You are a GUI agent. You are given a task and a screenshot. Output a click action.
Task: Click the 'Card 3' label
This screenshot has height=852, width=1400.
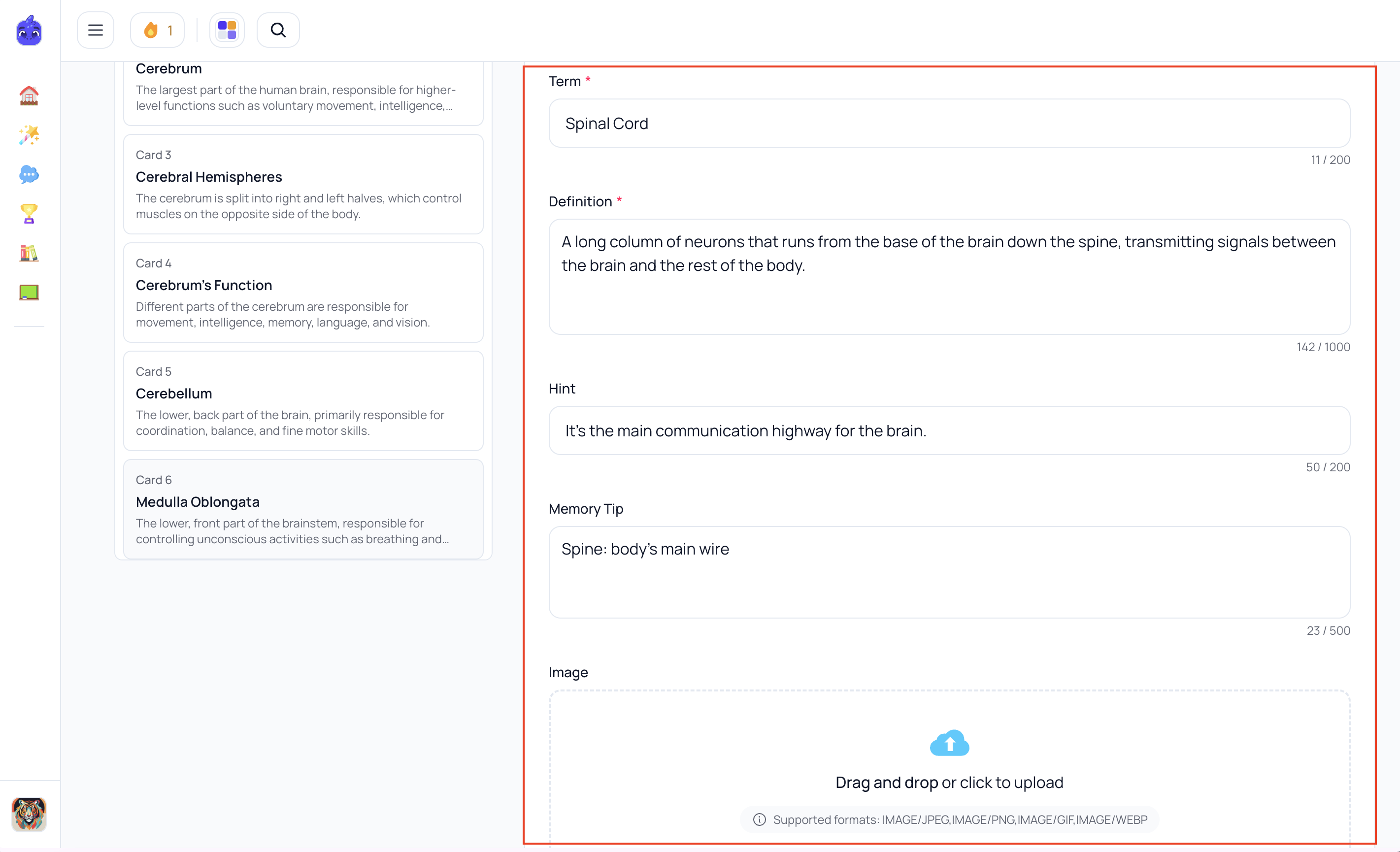[x=153, y=155]
